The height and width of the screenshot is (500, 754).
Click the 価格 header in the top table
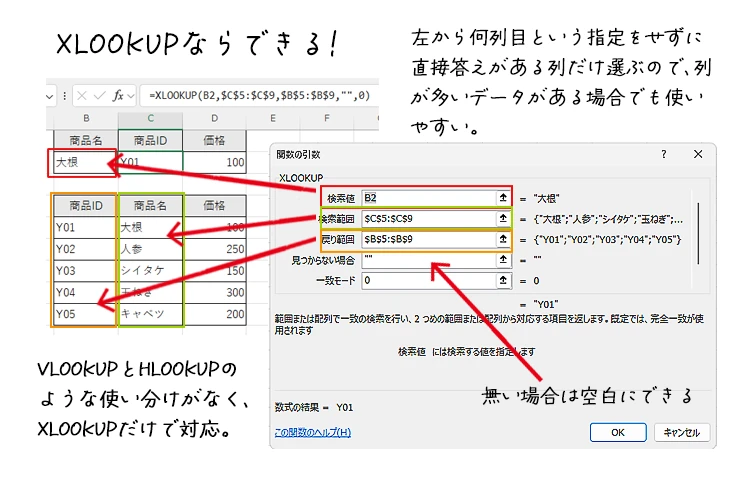pos(214,140)
